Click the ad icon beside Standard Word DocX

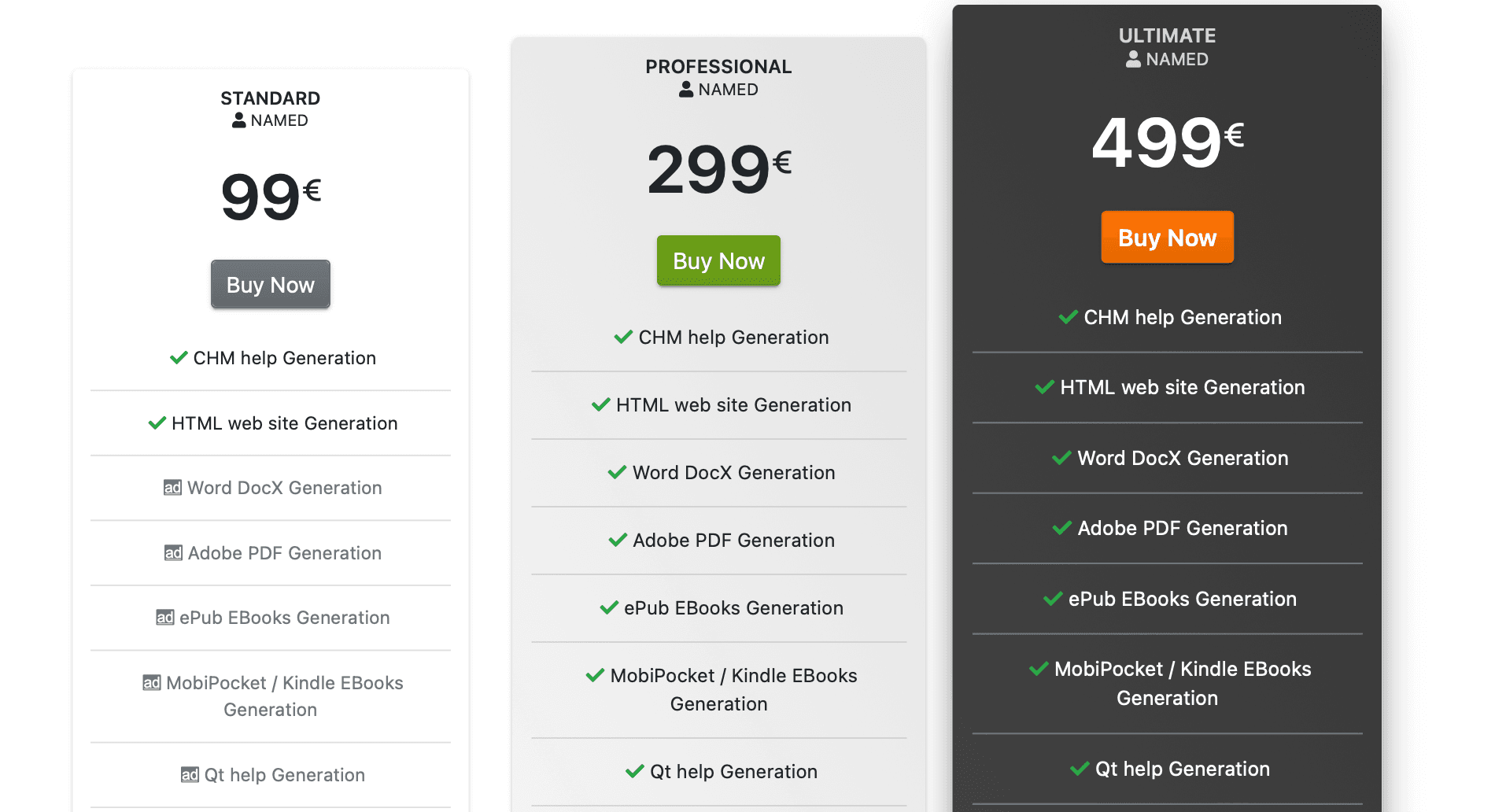point(172,488)
